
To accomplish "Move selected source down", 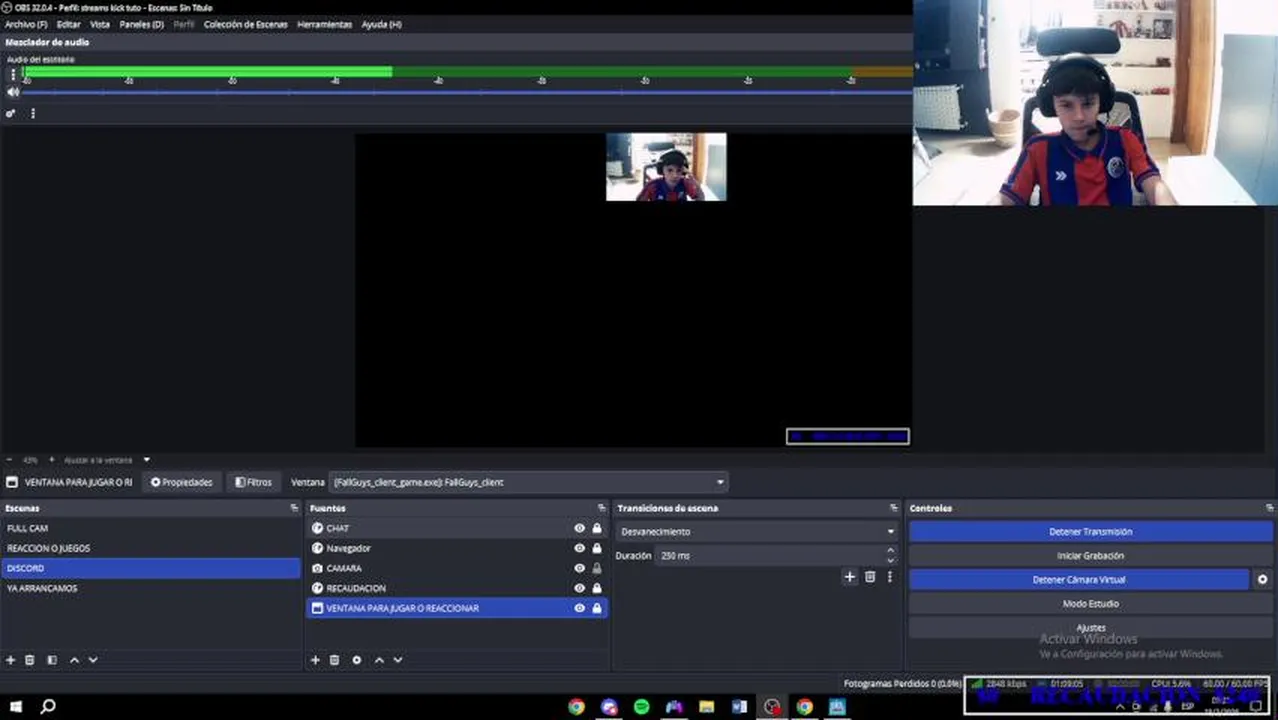I will pyautogui.click(x=398, y=660).
